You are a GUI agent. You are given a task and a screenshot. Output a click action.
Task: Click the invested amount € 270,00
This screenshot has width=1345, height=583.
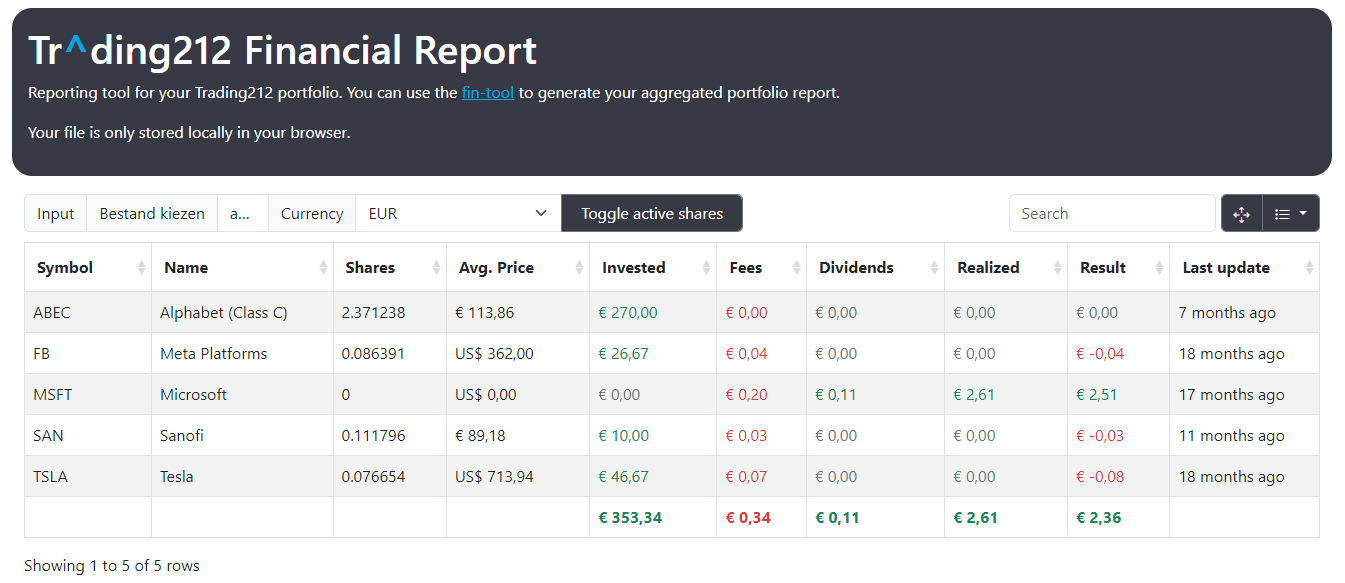pyautogui.click(x=628, y=313)
